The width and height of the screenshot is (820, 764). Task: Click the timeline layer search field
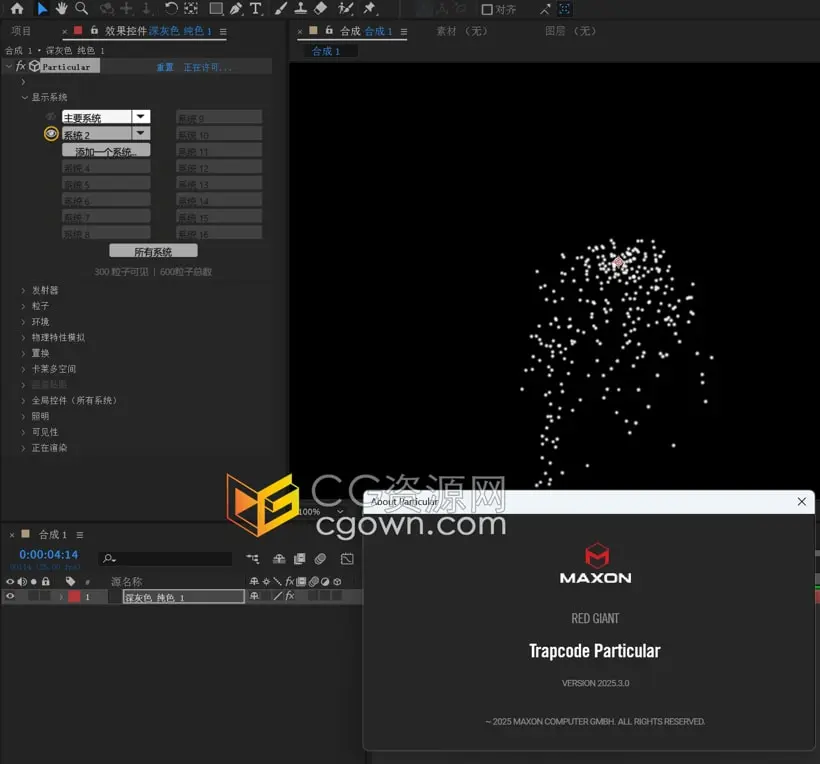tap(165, 558)
